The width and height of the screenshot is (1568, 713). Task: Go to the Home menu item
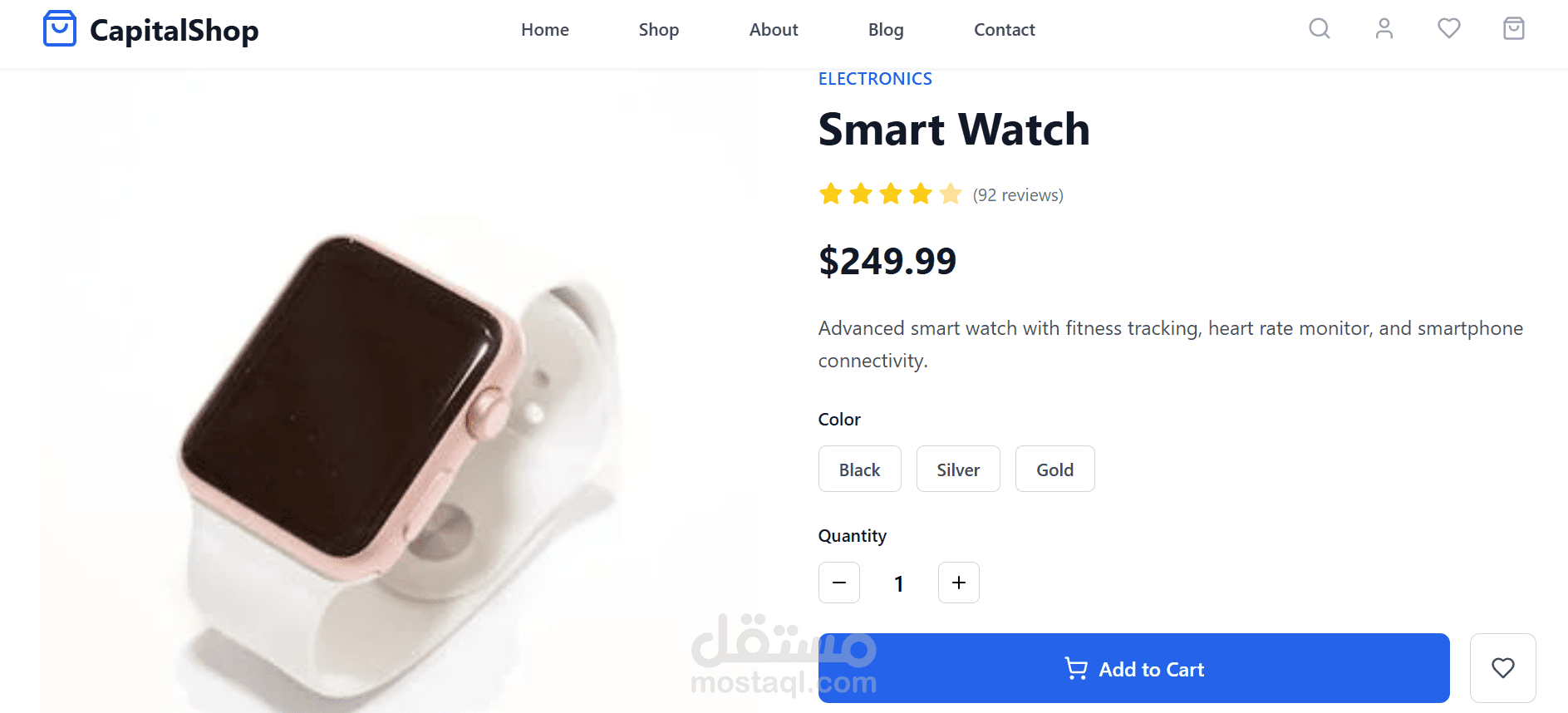pyautogui.click(x=545, y=30)
